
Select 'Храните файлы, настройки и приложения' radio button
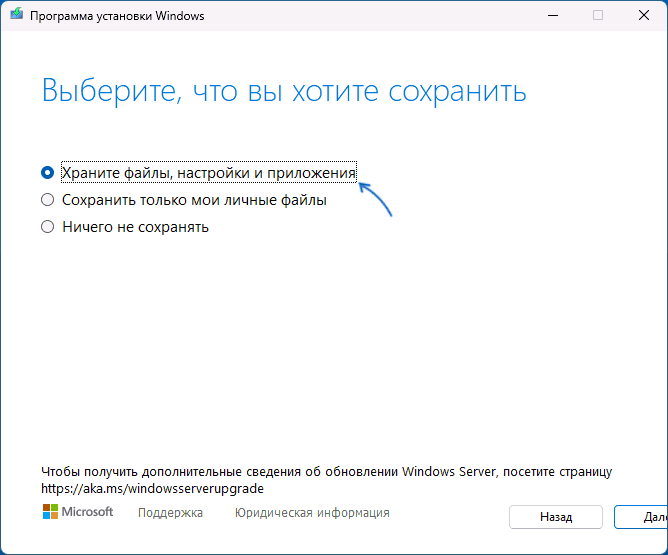coord(47,173)
